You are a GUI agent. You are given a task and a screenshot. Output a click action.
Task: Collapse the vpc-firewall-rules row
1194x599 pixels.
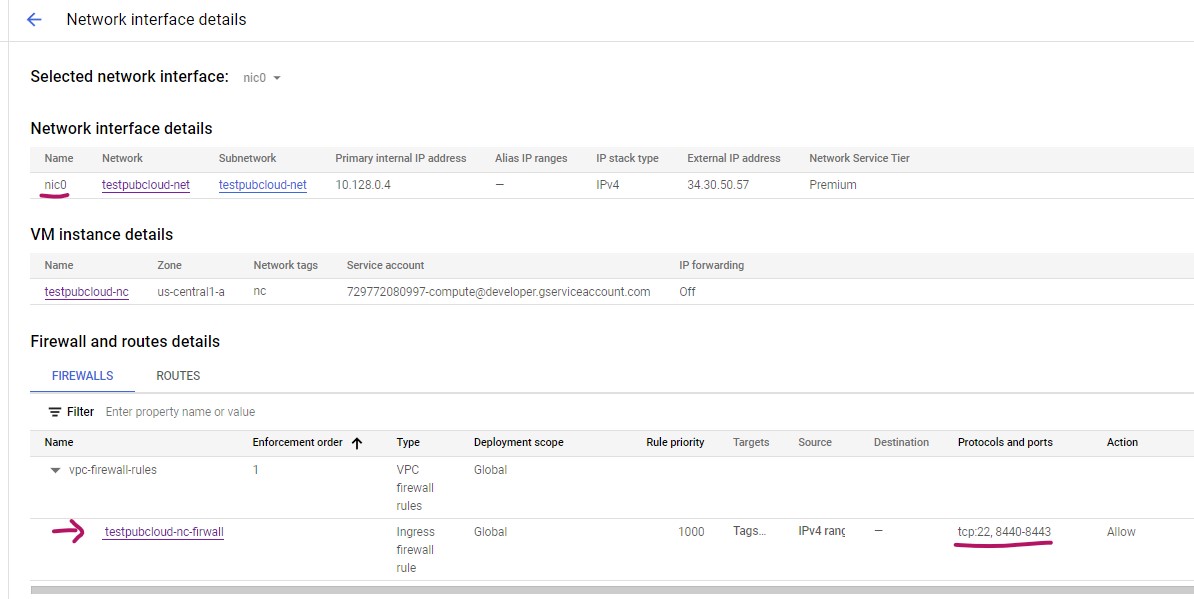56,470
